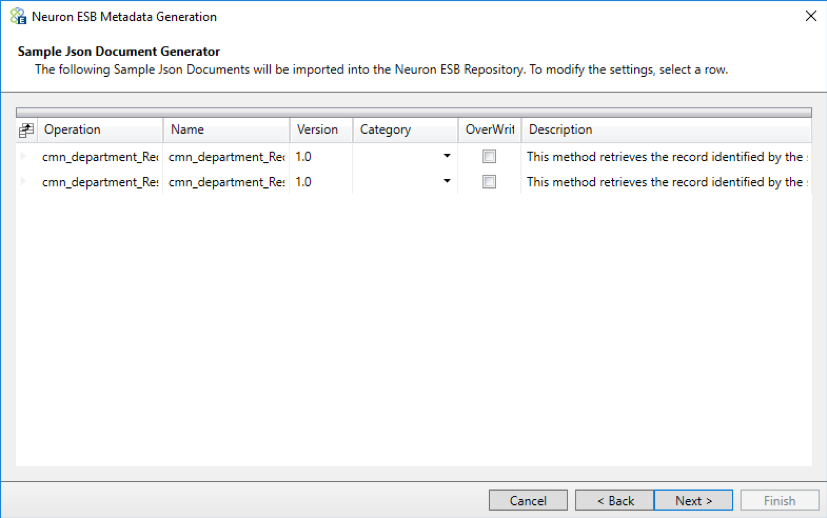Click the OverWrite column header
Viewport: 827px width, 518px height.
pyautogui.click(x=489, y=130)
